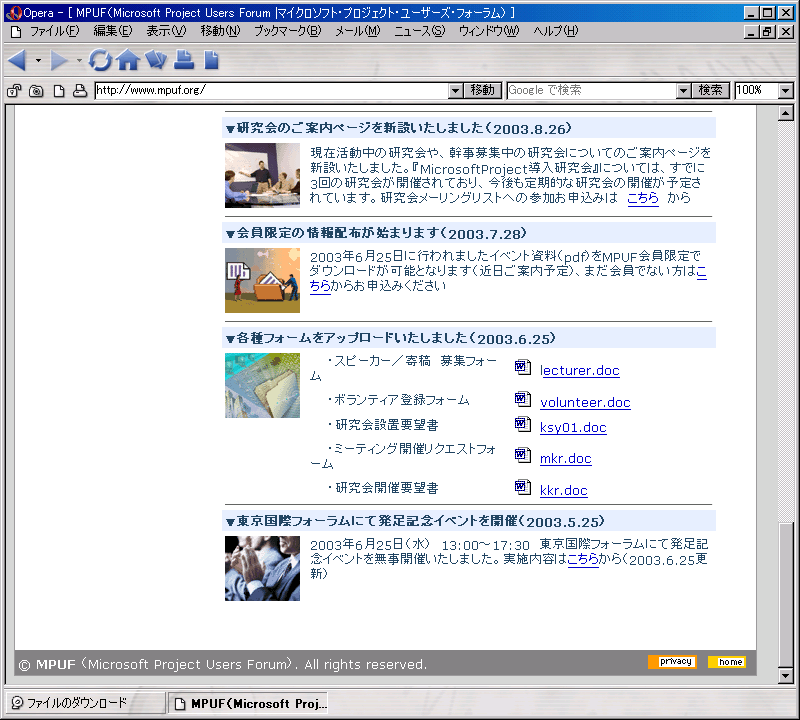Open the lecturer.doc link
This screenshot has height=720, width=800.
(580, 370)
